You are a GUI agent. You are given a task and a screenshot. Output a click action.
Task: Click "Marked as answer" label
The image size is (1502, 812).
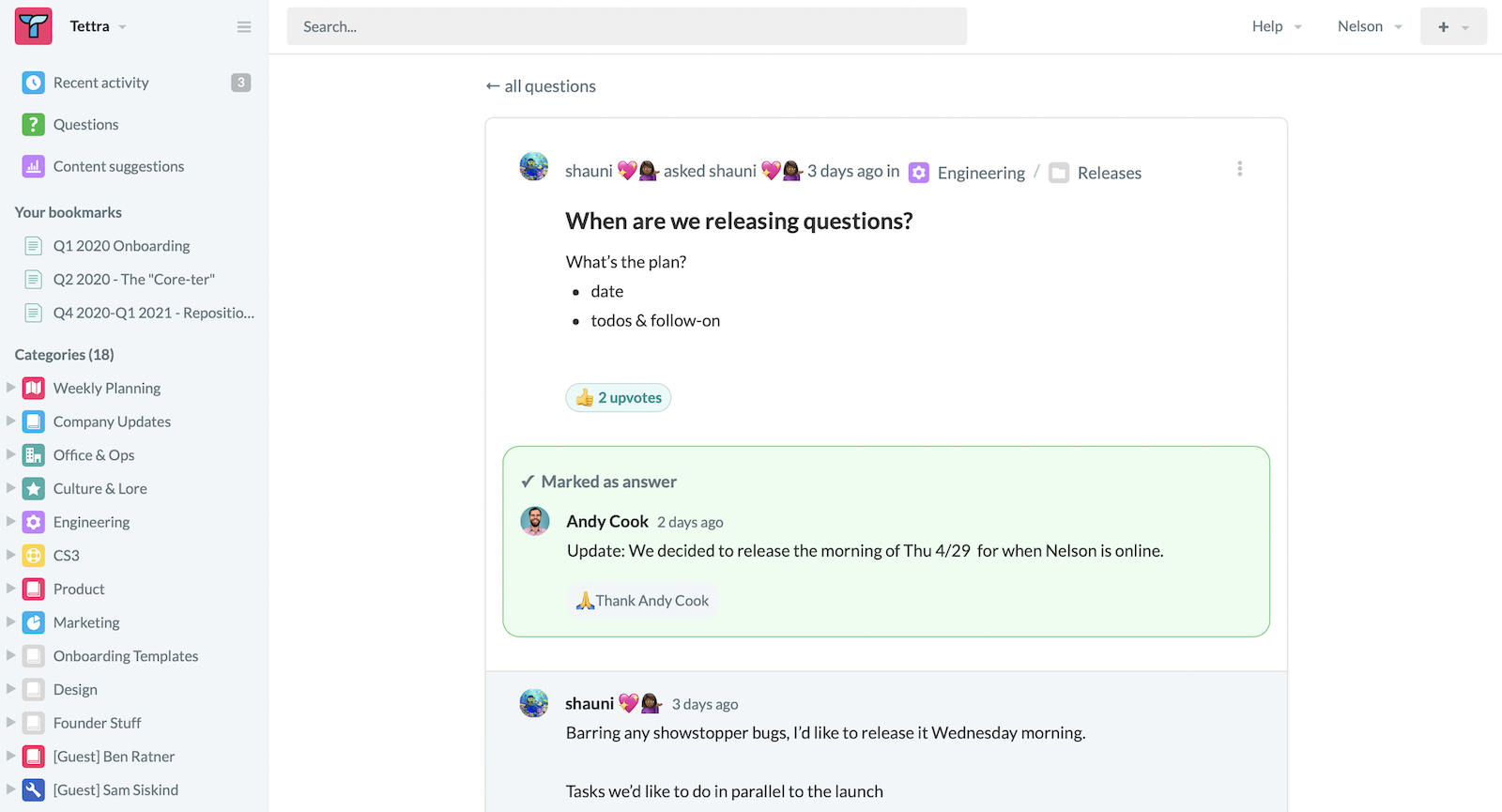coord(608,482)
